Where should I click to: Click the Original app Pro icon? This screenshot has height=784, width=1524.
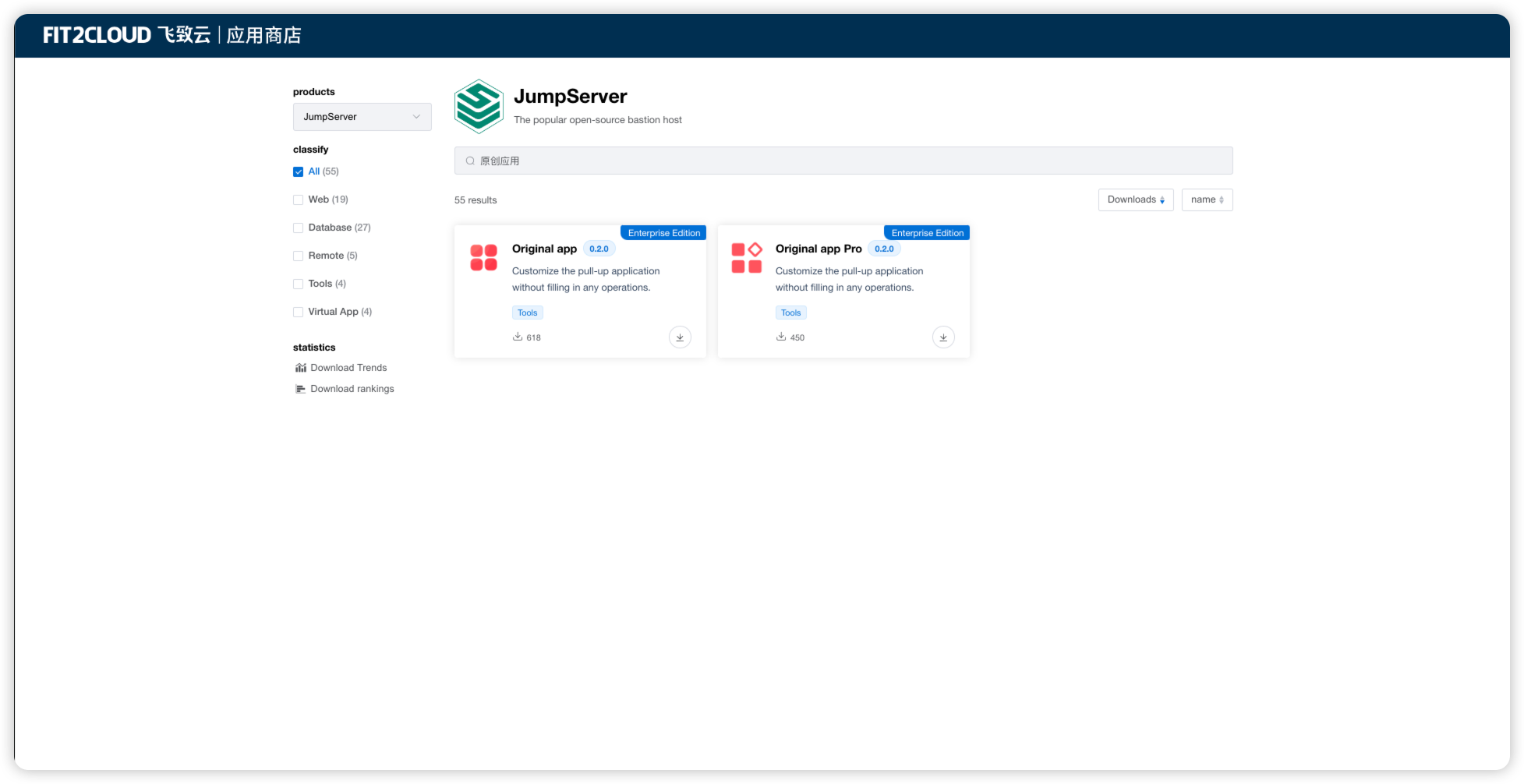click(747, 257)
